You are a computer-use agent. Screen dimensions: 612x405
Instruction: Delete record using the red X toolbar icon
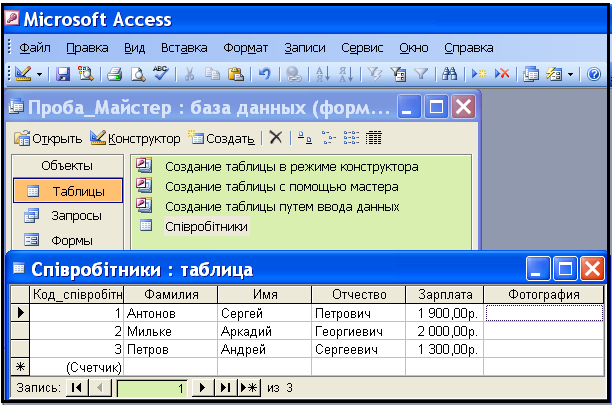coord(502,73)
